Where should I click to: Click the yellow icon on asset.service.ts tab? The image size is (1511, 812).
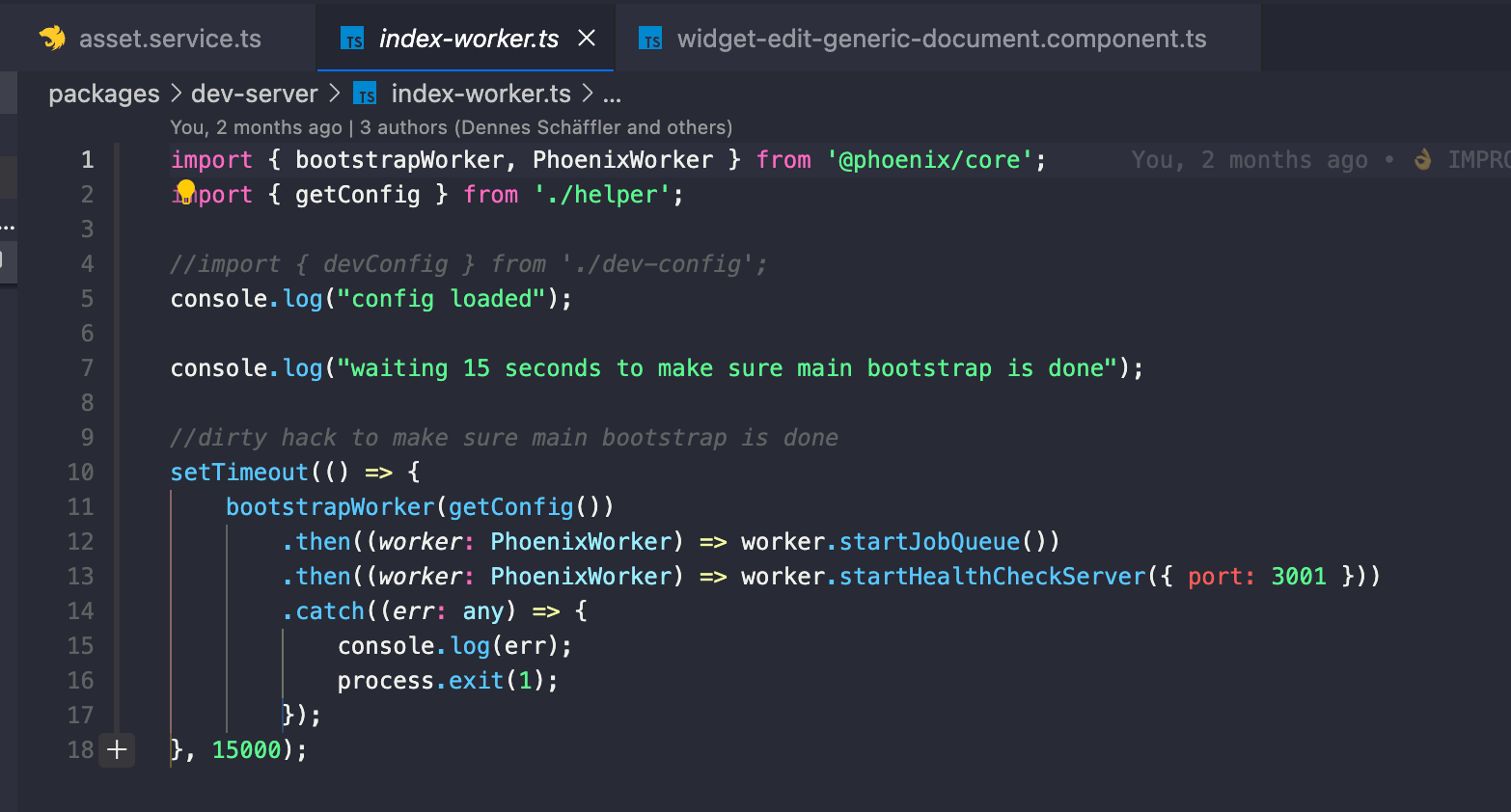click(x=52, y=39)
